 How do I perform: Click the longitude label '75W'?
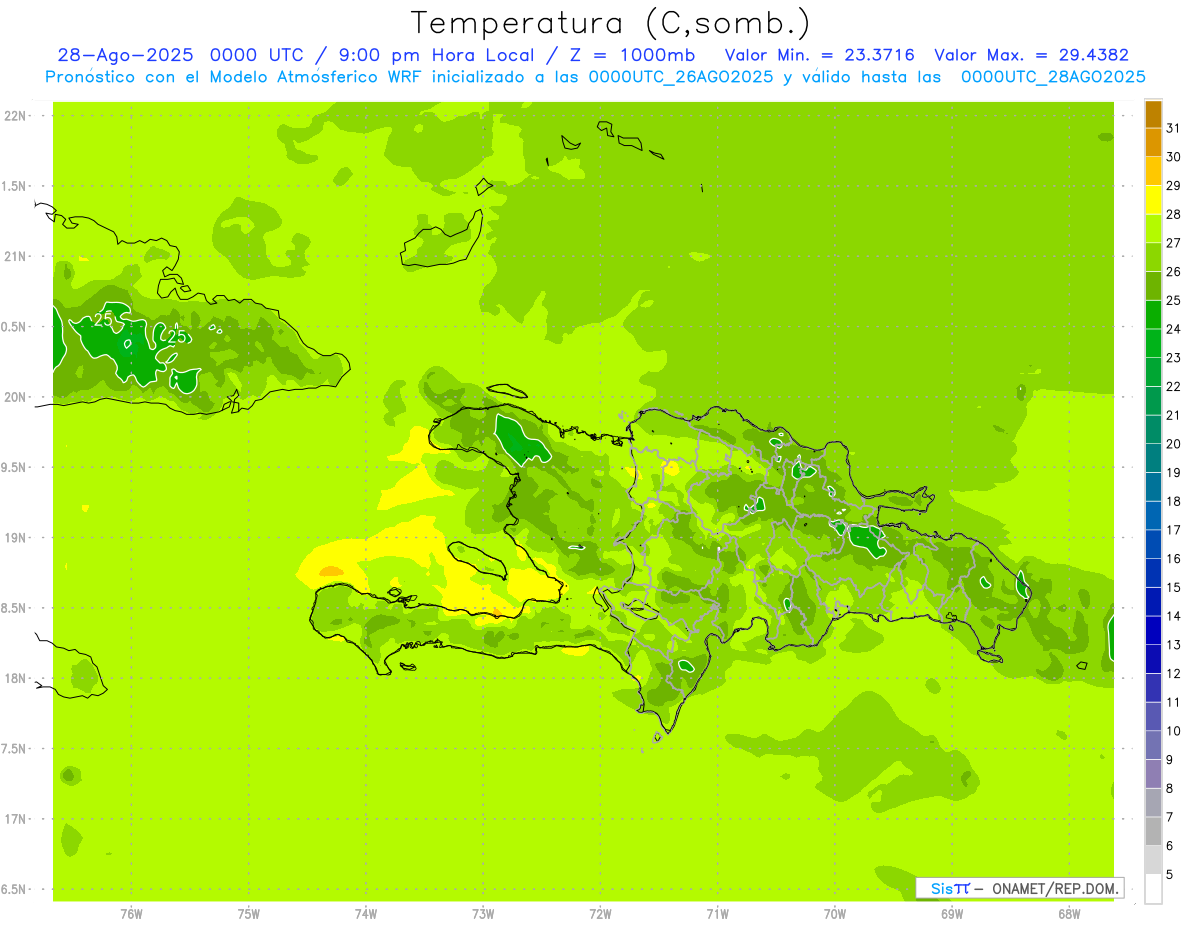pos(248,914)
